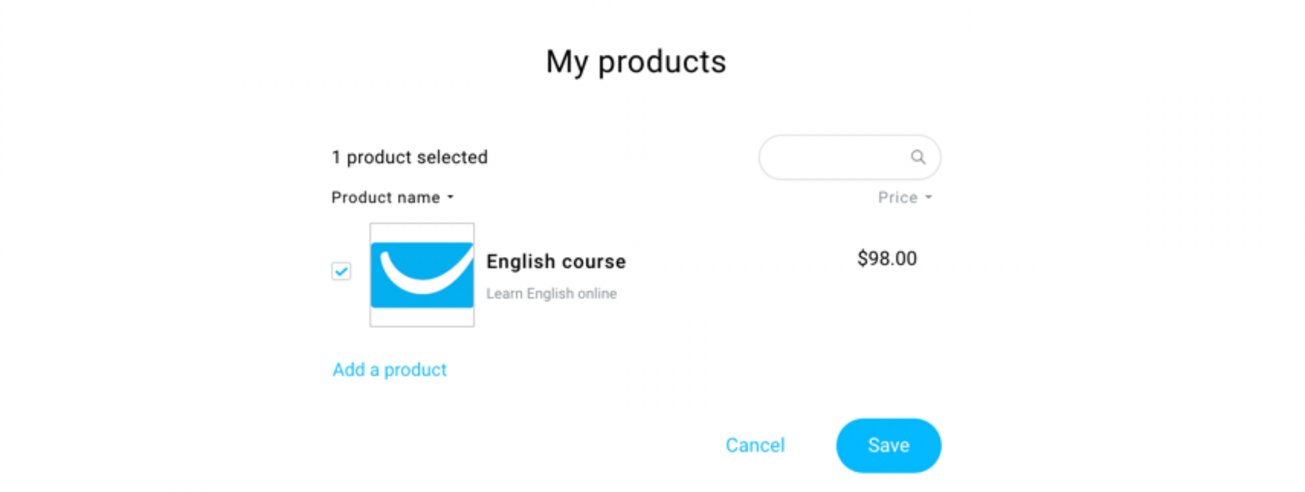Click the $98.00 price value

pyautogui.click(x=887, y=259)
